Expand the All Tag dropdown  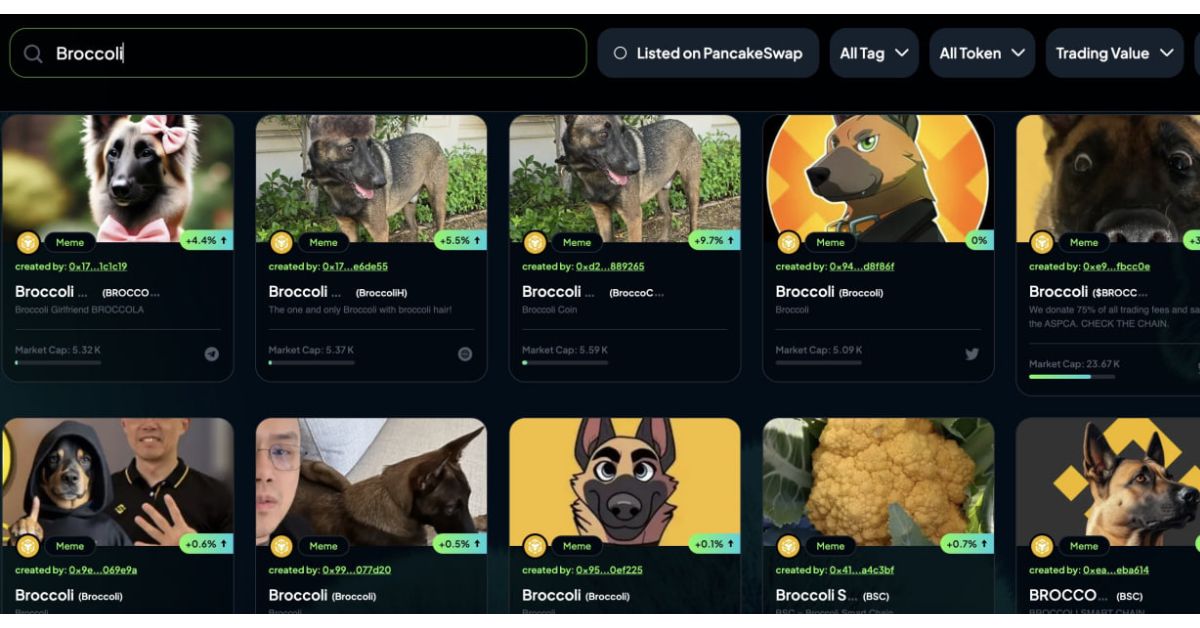pos(874,53)
